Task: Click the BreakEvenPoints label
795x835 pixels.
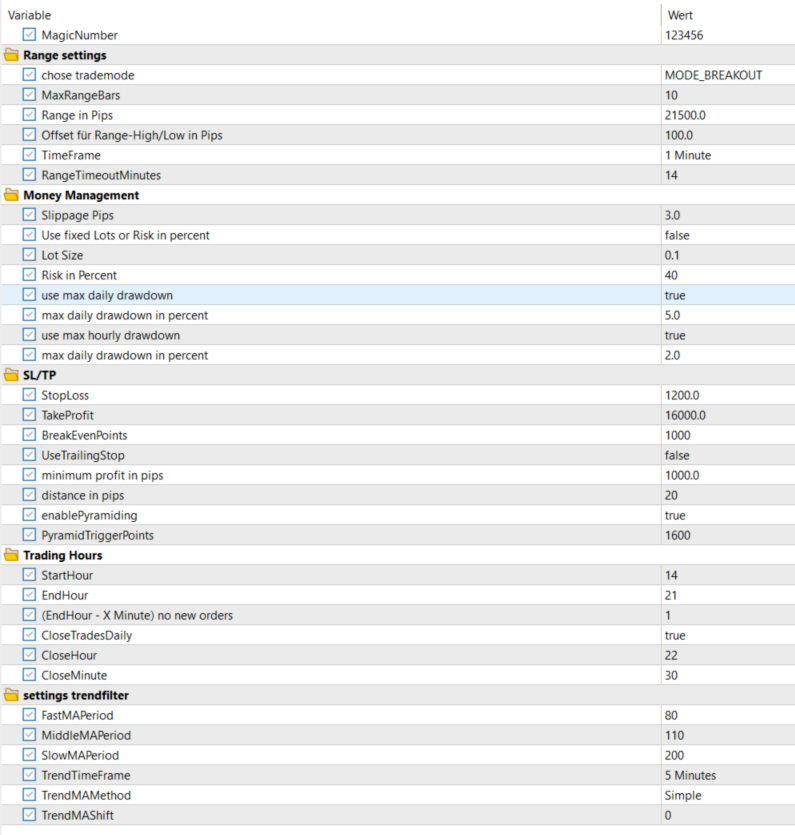Action: pos(84,435)
